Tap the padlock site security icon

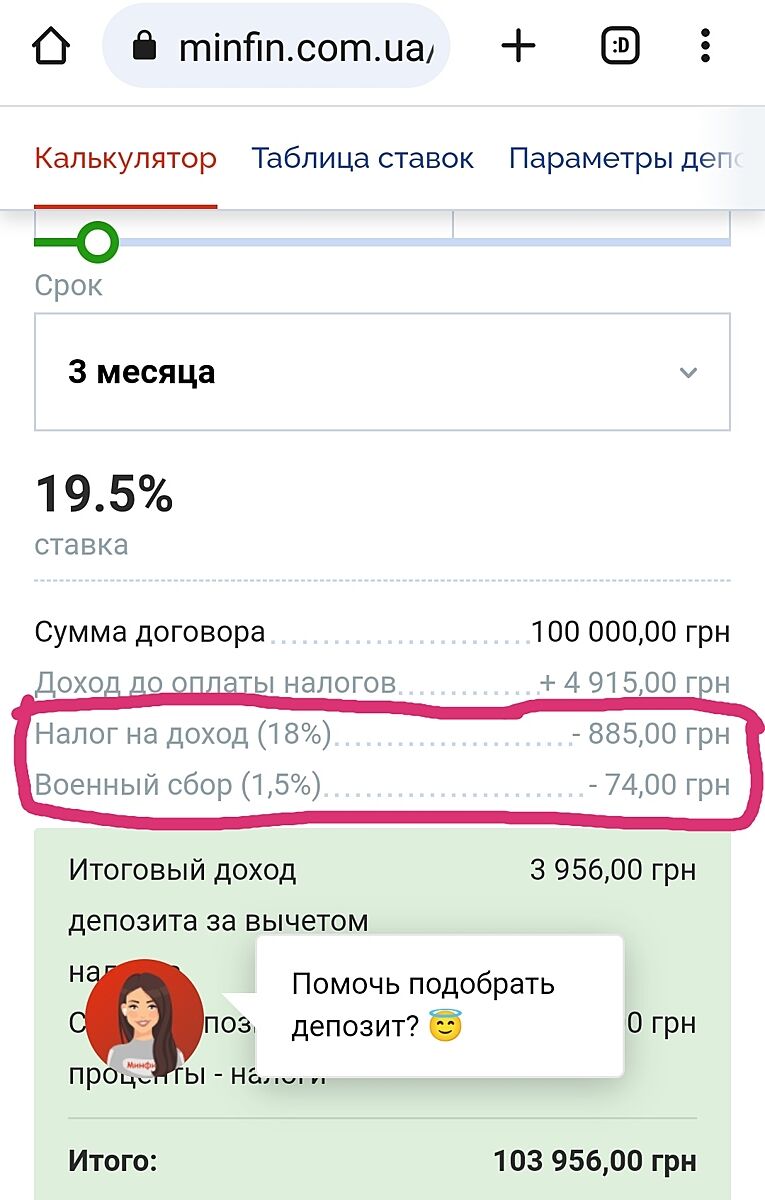click(x=146, y=48)
